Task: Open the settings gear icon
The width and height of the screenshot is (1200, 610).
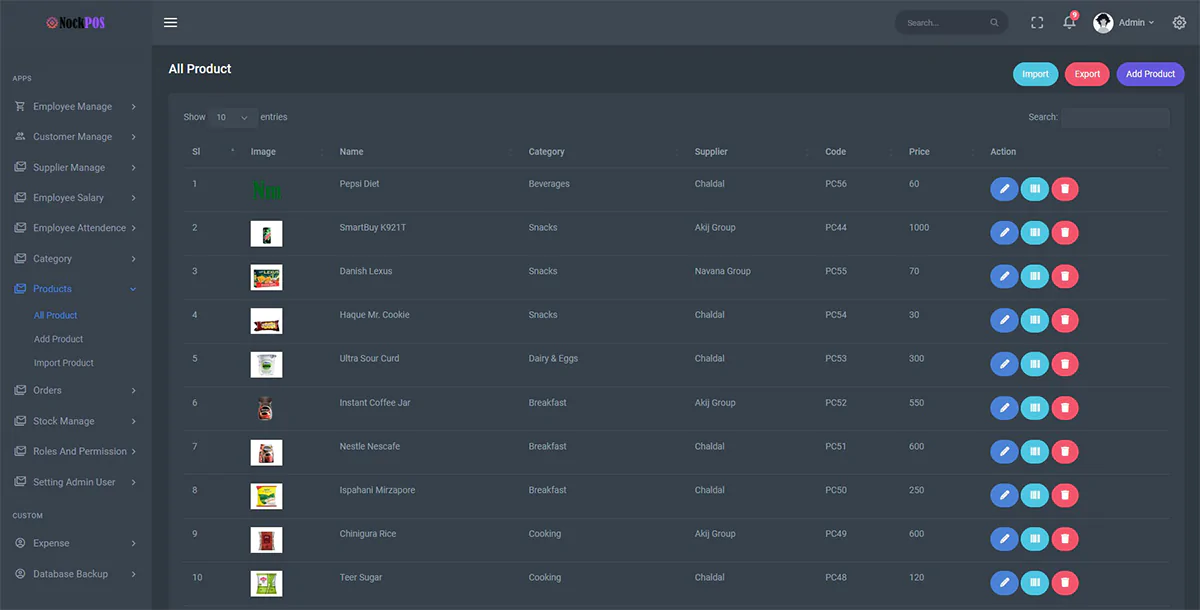Action: (1179, 23)
